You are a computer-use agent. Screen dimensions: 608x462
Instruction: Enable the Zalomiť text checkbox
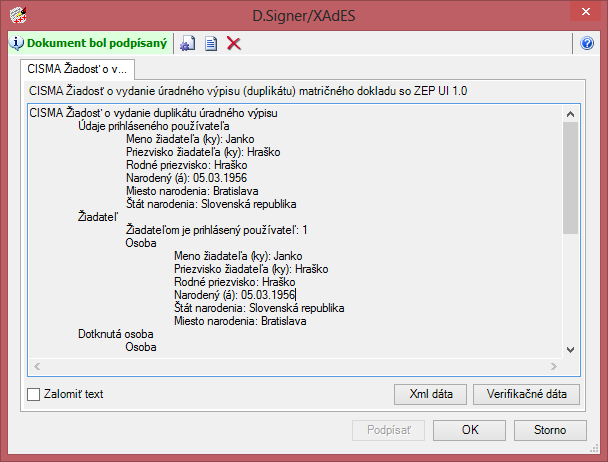tap(33, 395)
